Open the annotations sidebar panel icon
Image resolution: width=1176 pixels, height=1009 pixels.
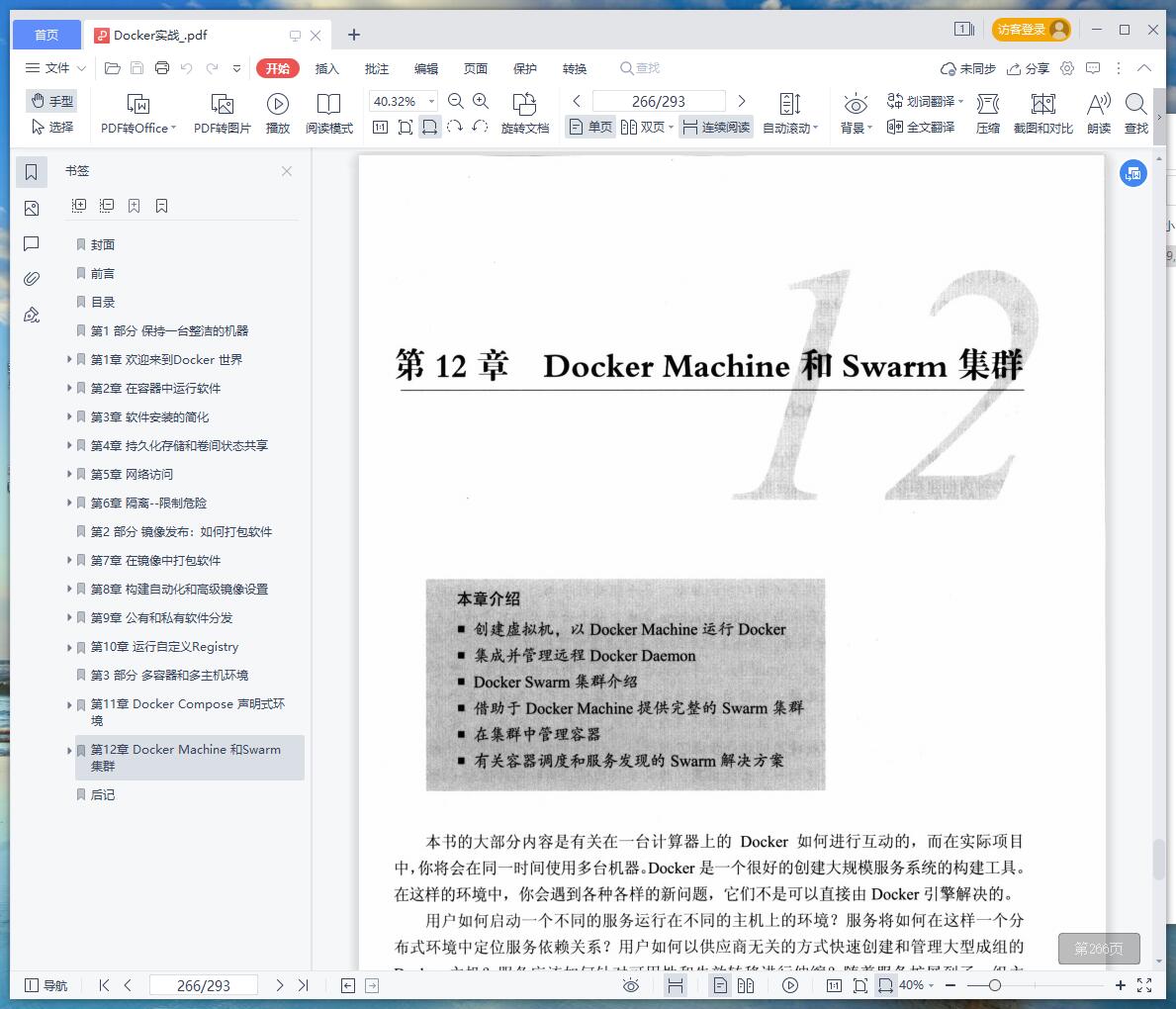coord(32,243)
